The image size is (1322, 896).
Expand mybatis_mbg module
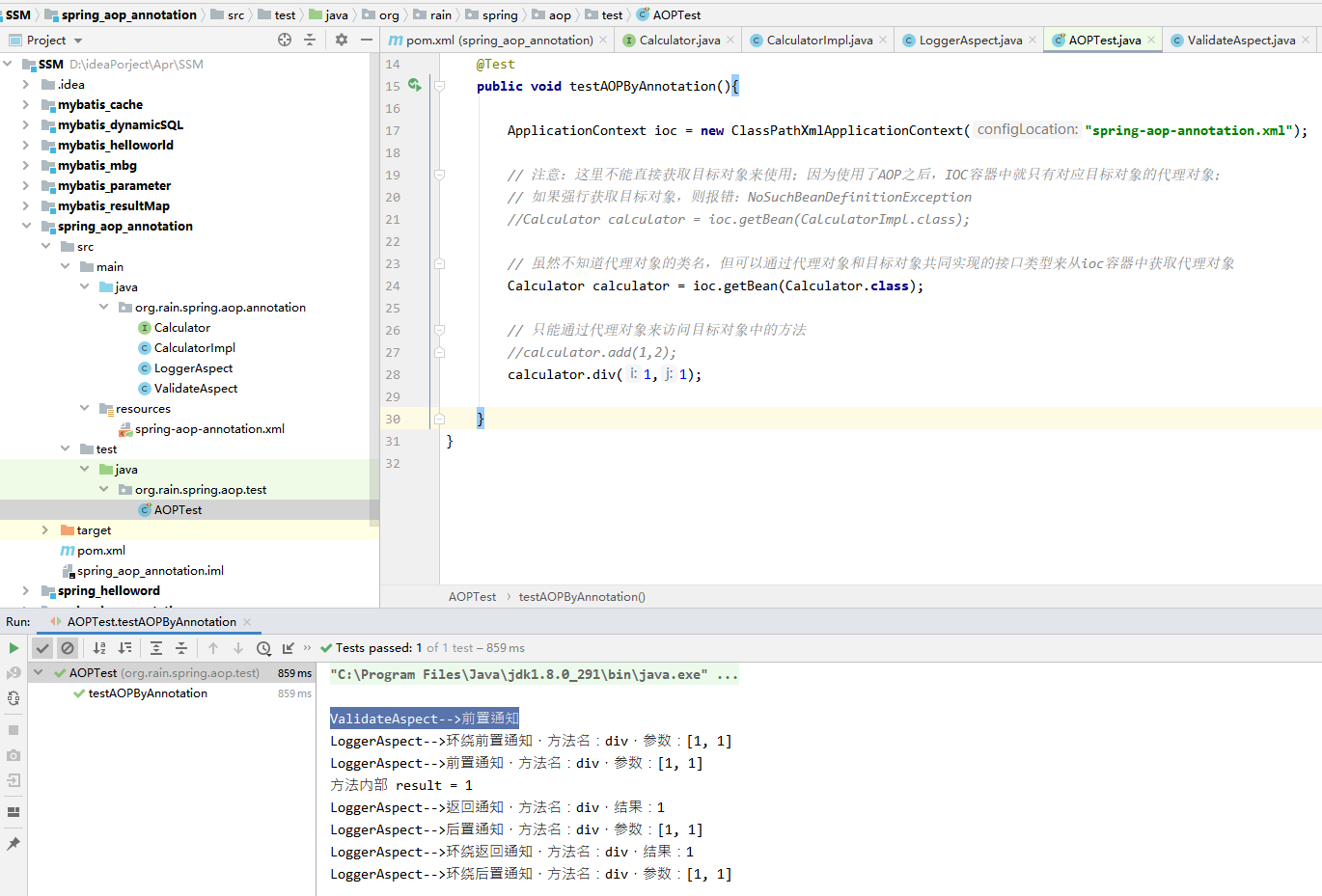(x=26, y=165)
